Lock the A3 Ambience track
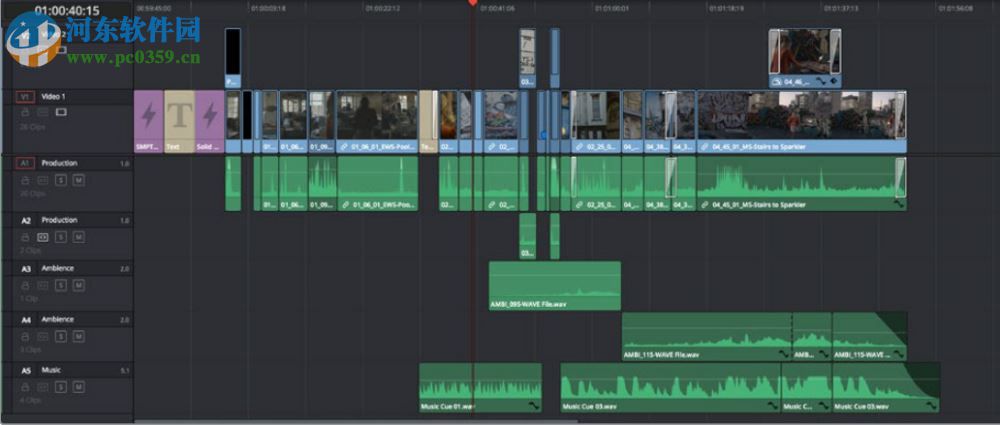Screen dimensions: 1000x425 (26, 286)
